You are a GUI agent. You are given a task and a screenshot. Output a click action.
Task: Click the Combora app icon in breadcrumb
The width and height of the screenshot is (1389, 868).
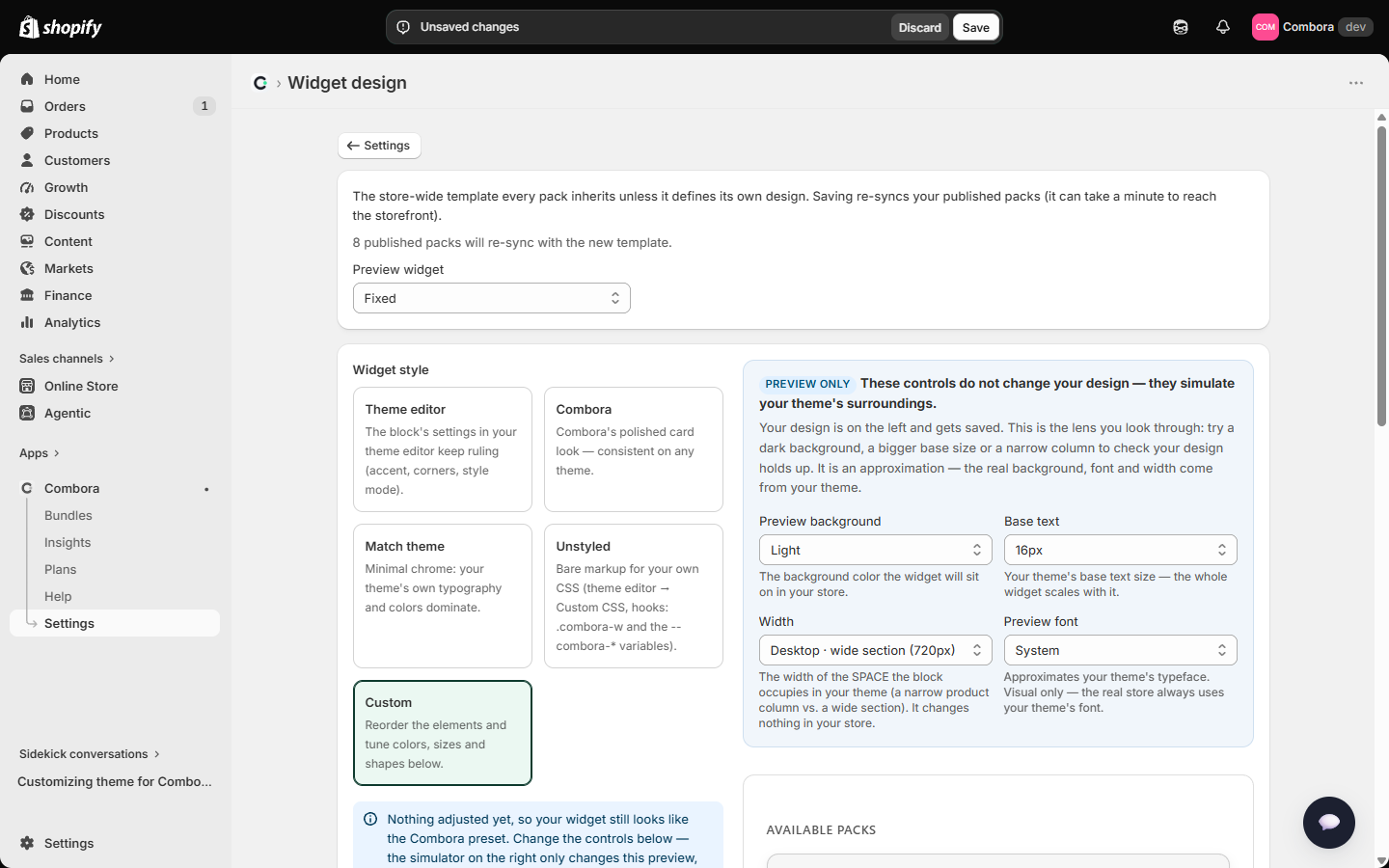pyautogui.click(x=260, y=83)
